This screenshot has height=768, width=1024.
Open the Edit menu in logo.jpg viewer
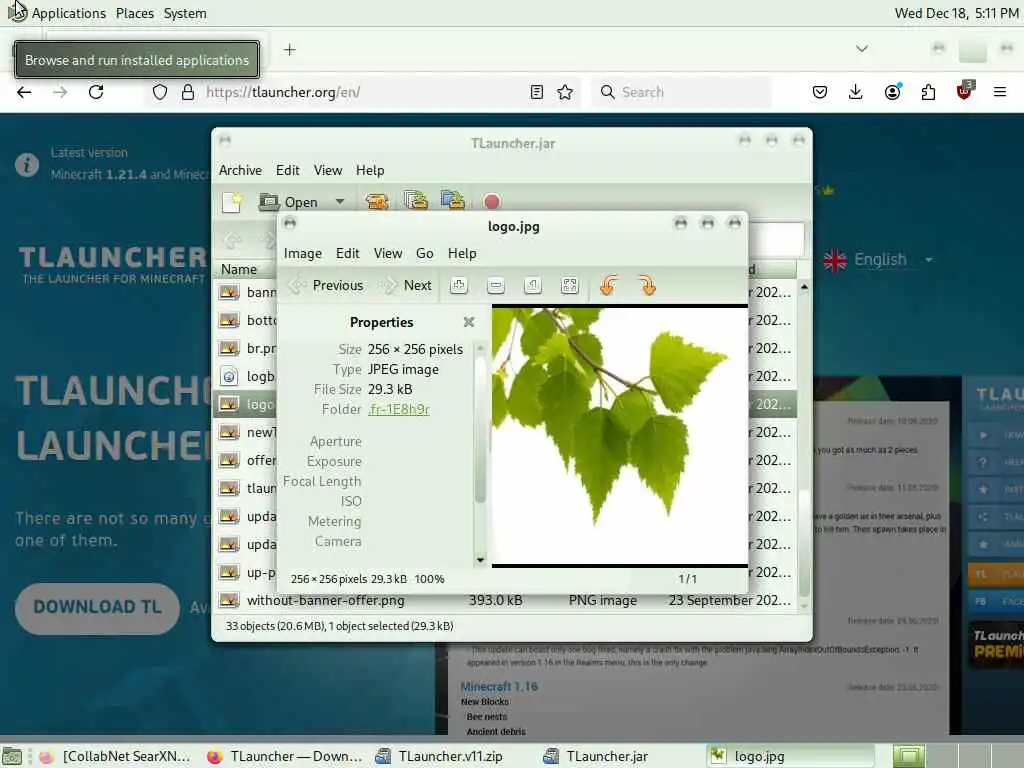347,253
